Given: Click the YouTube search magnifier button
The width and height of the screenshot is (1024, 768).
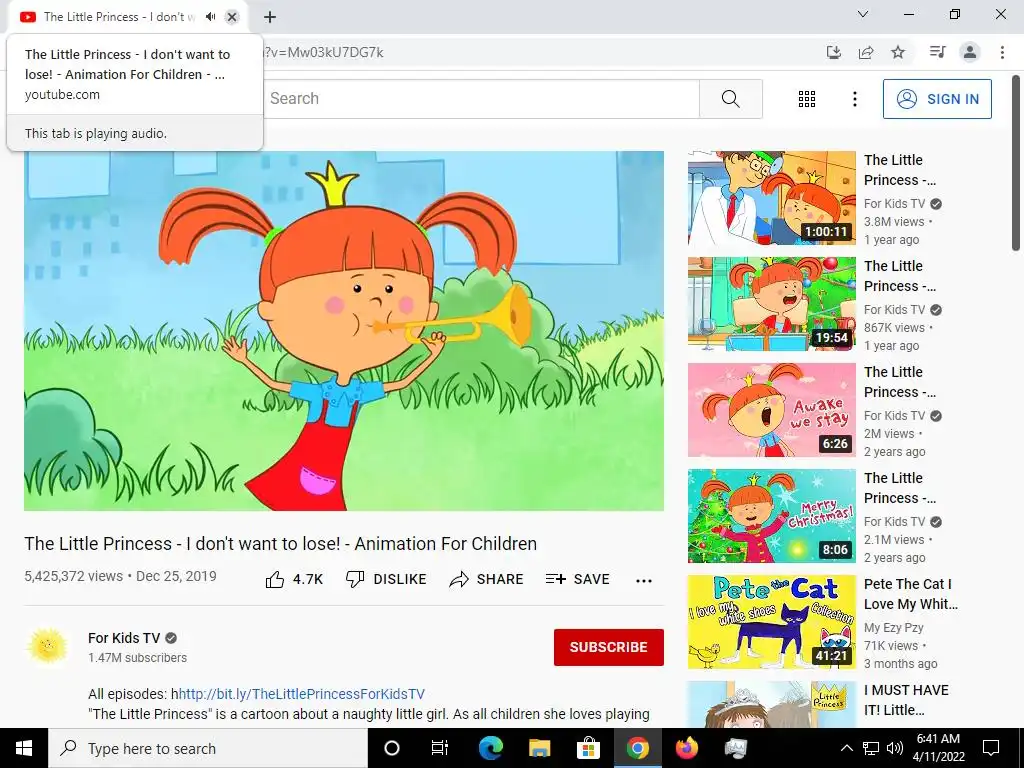Looking at the screenshot, I should (730, 99).
